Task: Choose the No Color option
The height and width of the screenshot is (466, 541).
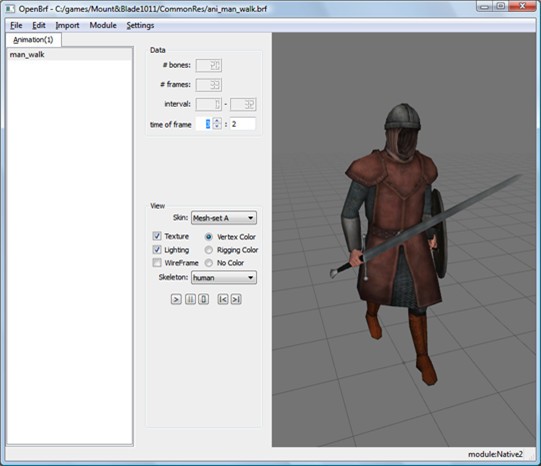Action: (208, 263)
